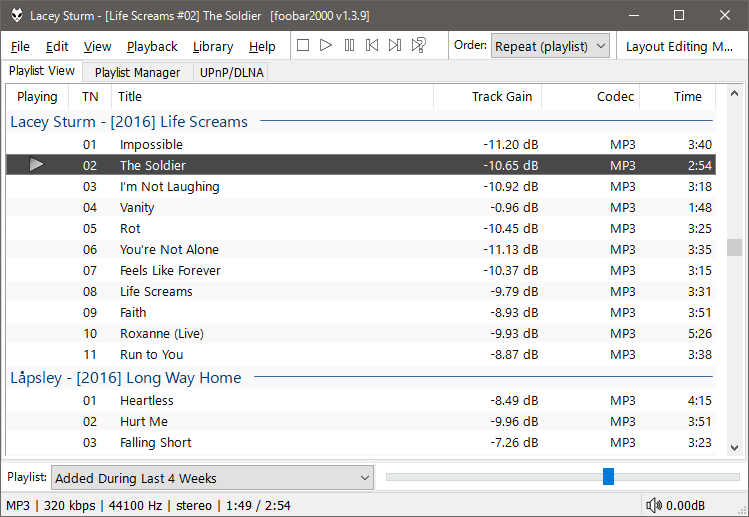Click the 5:26 time value
Image resolution: width=749 pixels, height=517 pixels.
click(x=700, y=334)
